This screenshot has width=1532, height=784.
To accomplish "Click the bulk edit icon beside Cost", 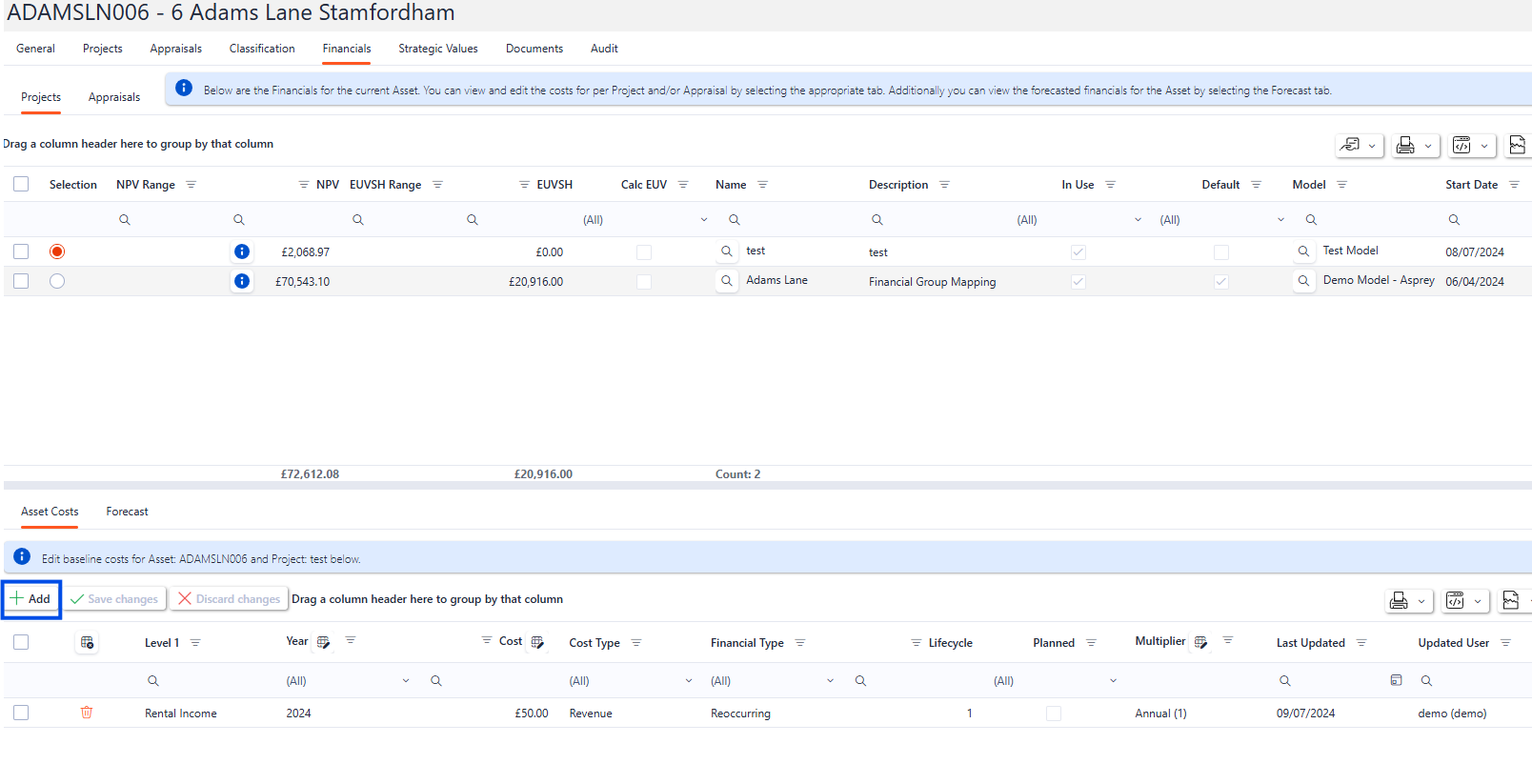I will click(537, 642).
